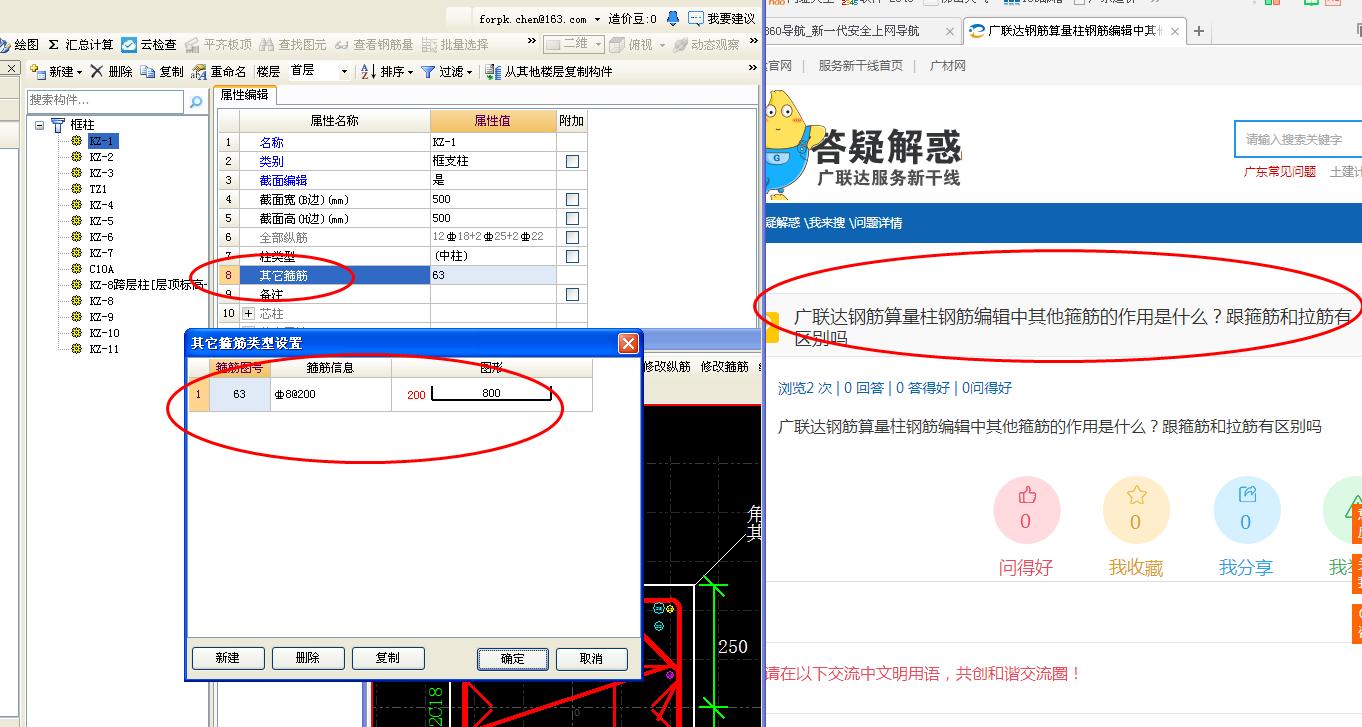Image resolution: width=1362 pixels, height=727 pixels.
Task: Collapse the 框柱 tree node
Action: point(39,125)
